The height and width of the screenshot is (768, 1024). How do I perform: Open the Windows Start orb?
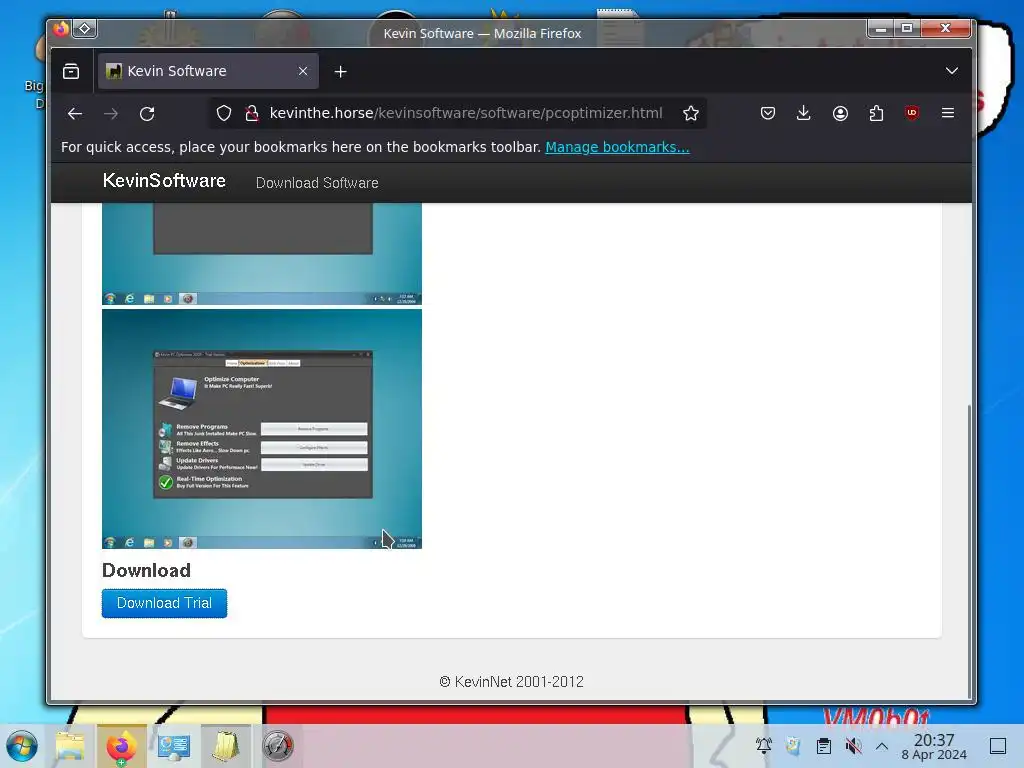[x=22, y=746]
